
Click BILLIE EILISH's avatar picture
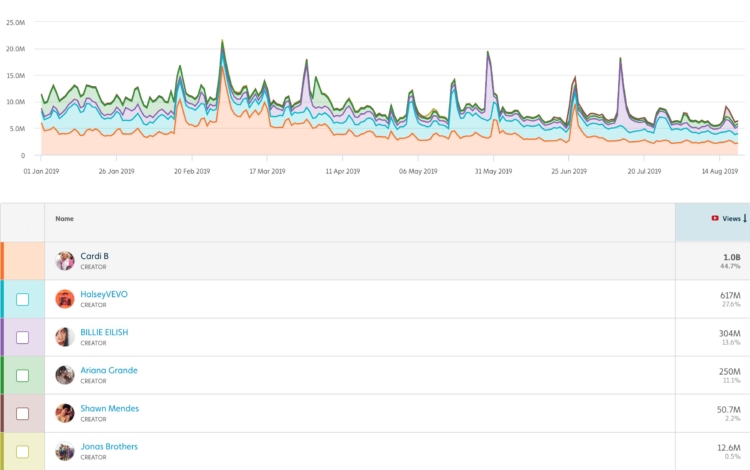(65, 337)
